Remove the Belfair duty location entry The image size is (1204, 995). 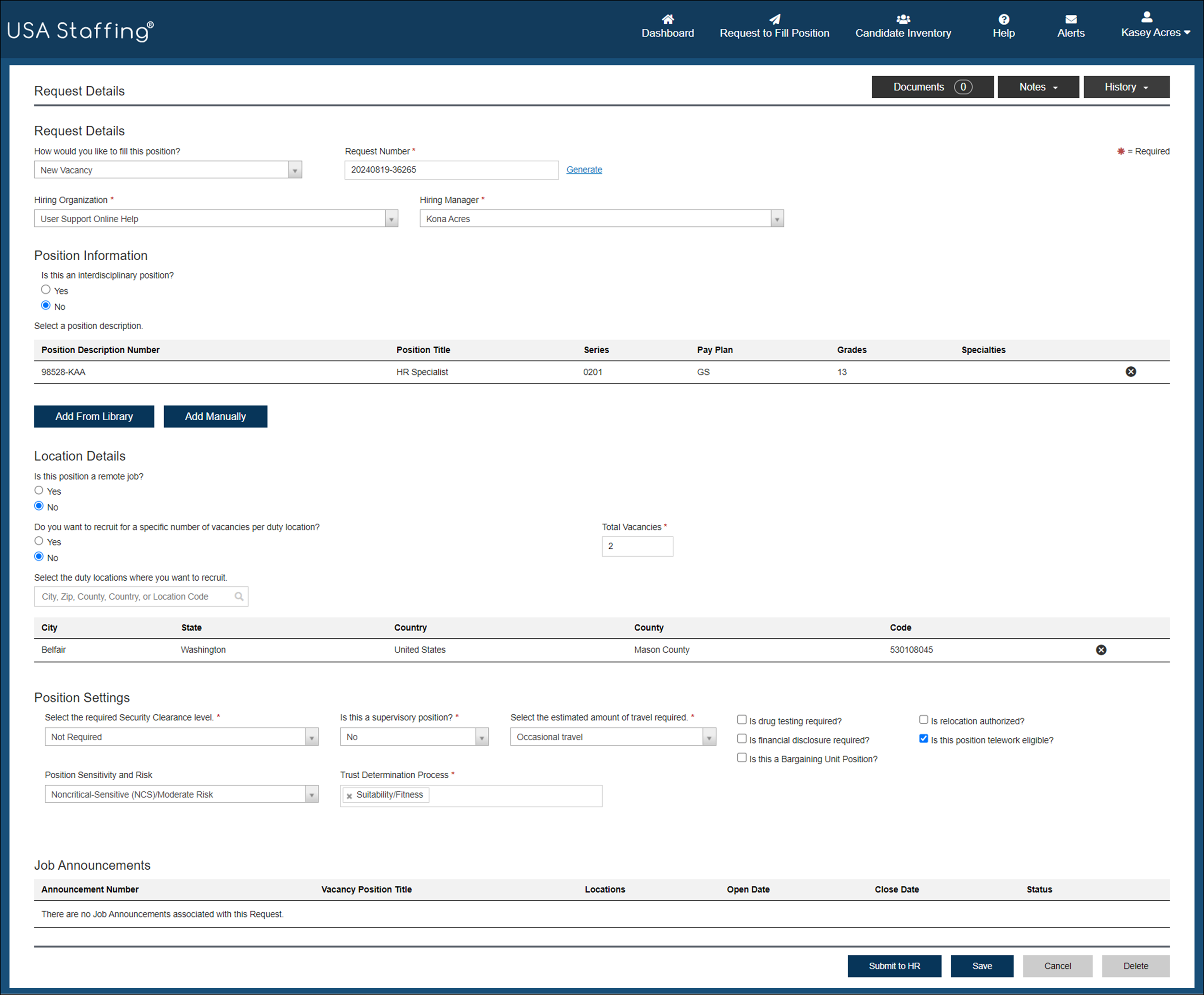click(x=1101, y=650)
